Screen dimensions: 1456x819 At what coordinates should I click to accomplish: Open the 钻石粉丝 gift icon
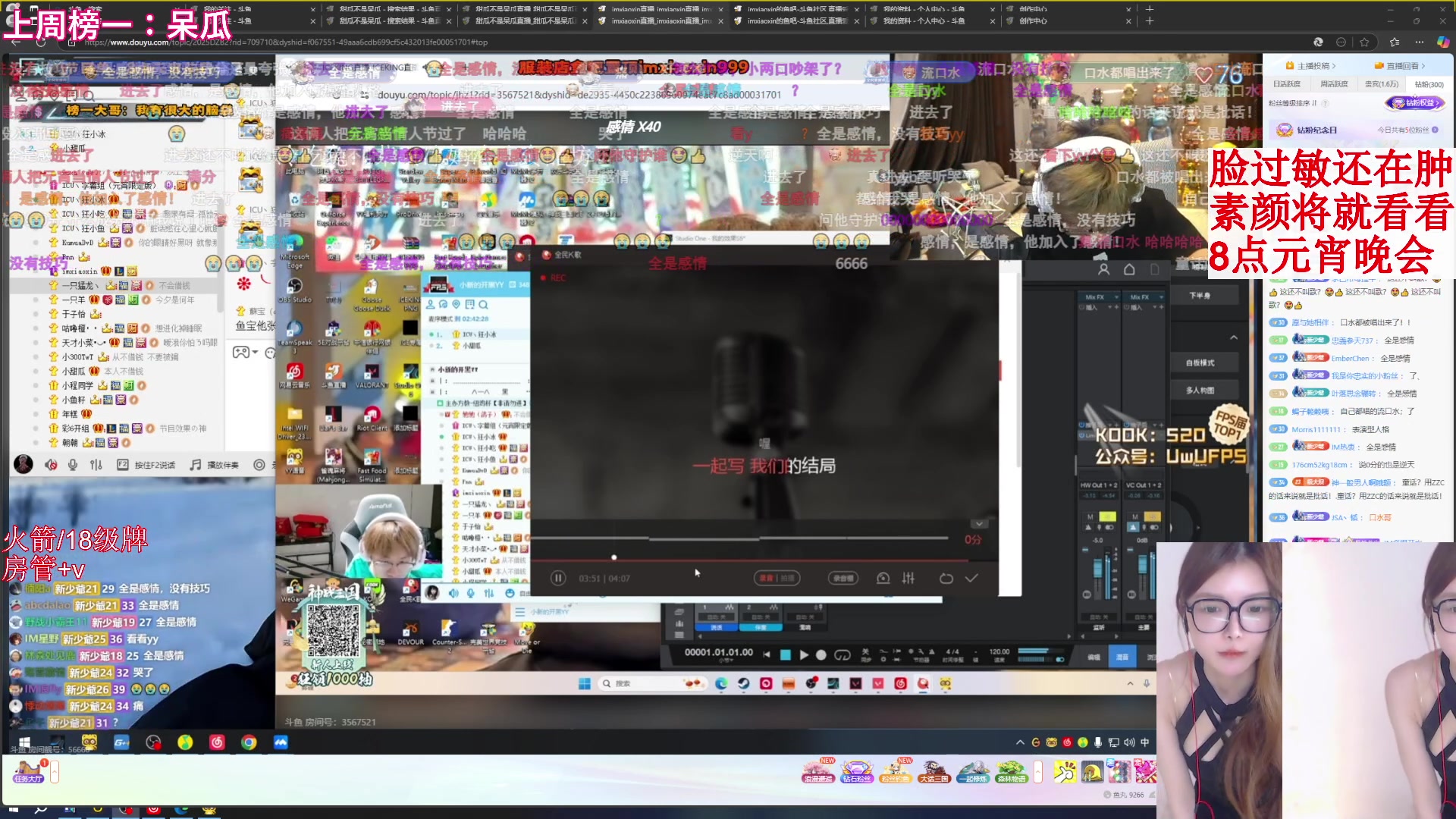point(856,772)
